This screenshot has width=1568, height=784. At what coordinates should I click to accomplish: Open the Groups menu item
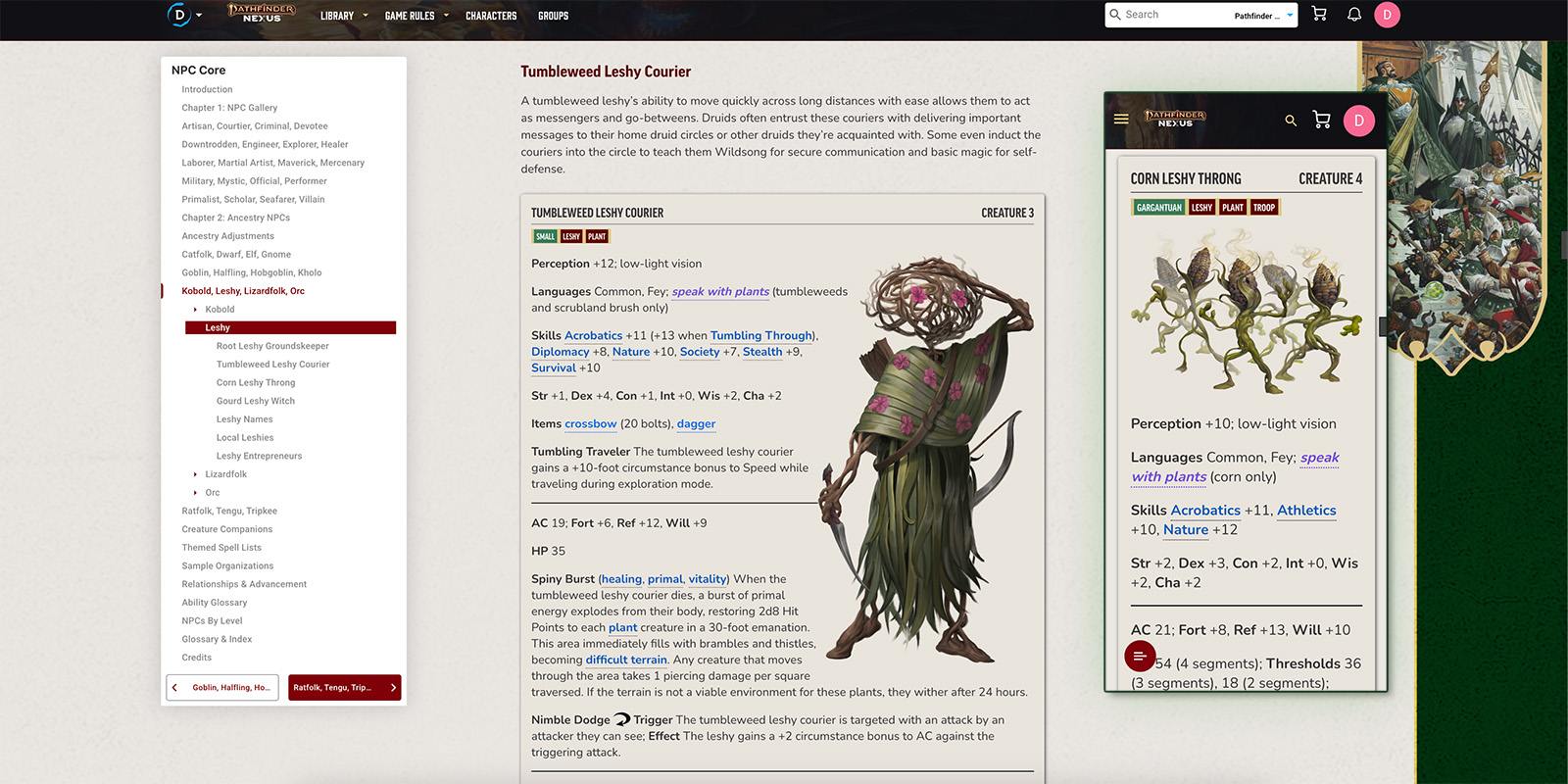click(x=553, y=16)
